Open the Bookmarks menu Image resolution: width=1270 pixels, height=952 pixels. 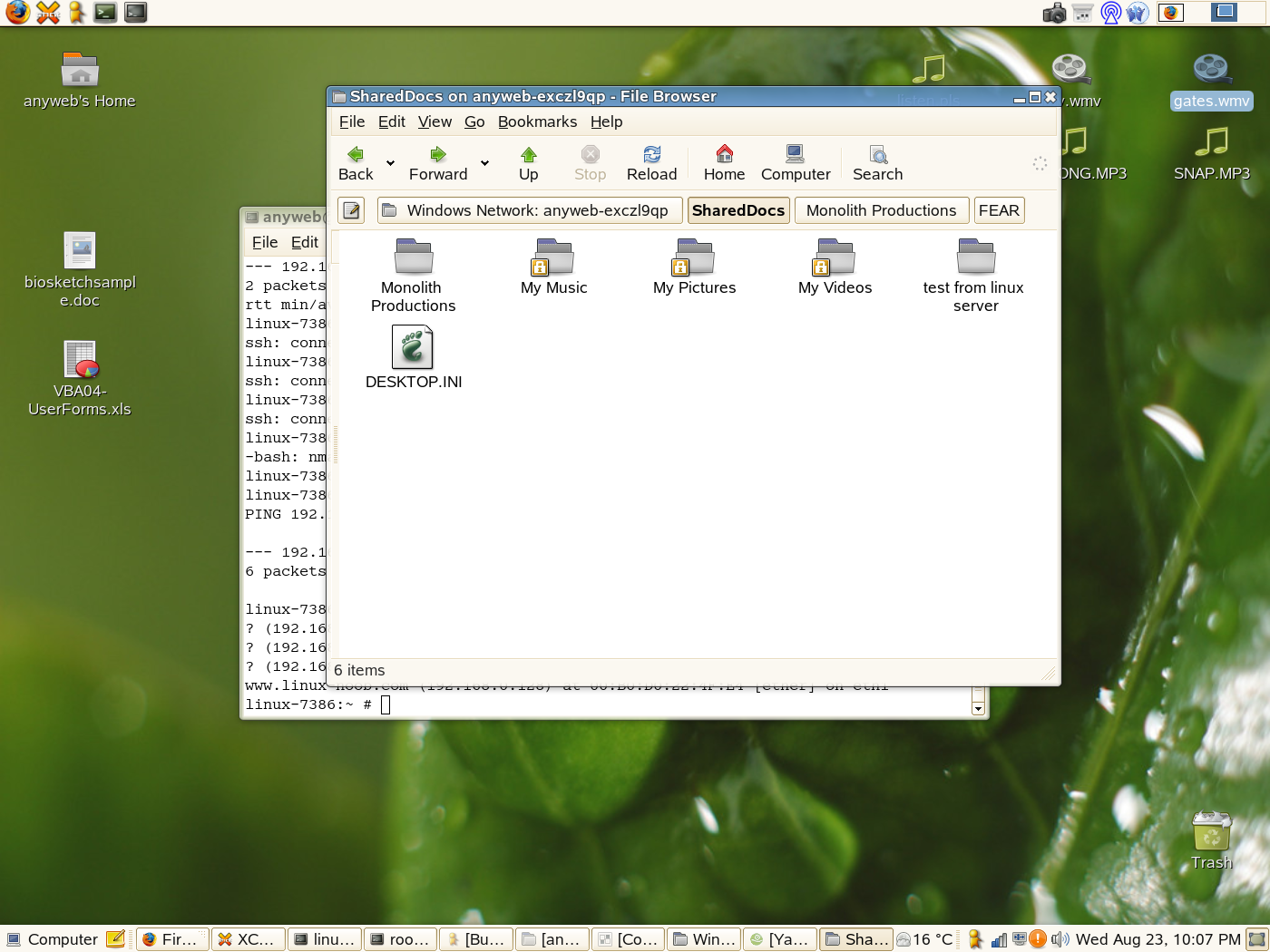[537, 121]
